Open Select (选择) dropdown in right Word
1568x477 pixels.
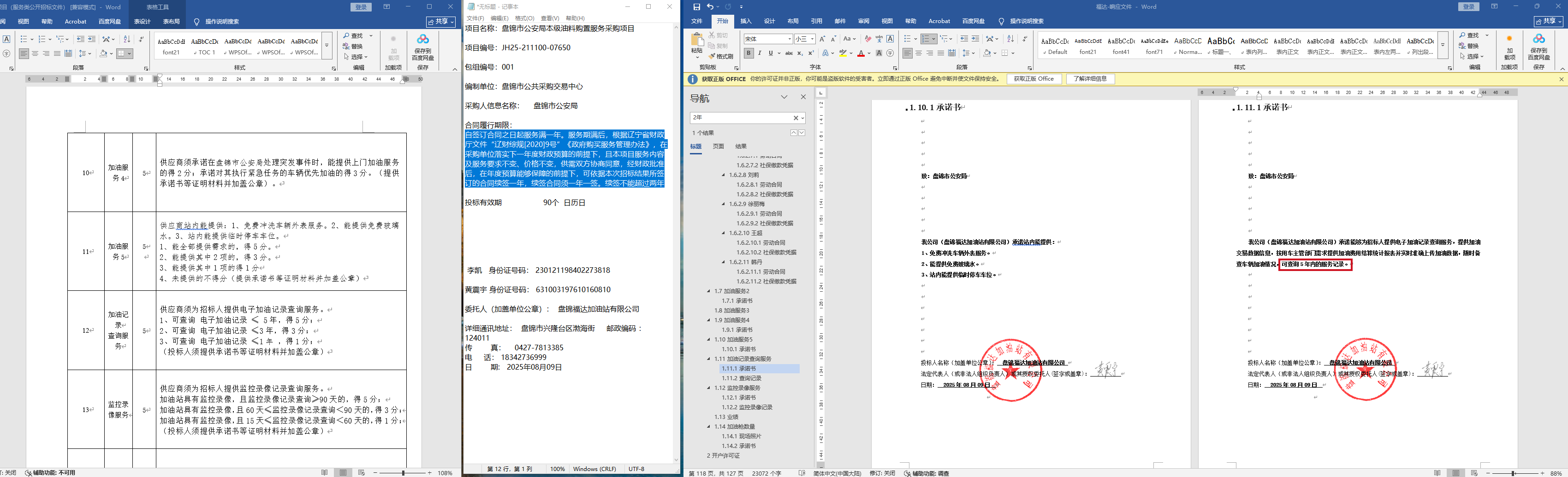coord(1473,57)
